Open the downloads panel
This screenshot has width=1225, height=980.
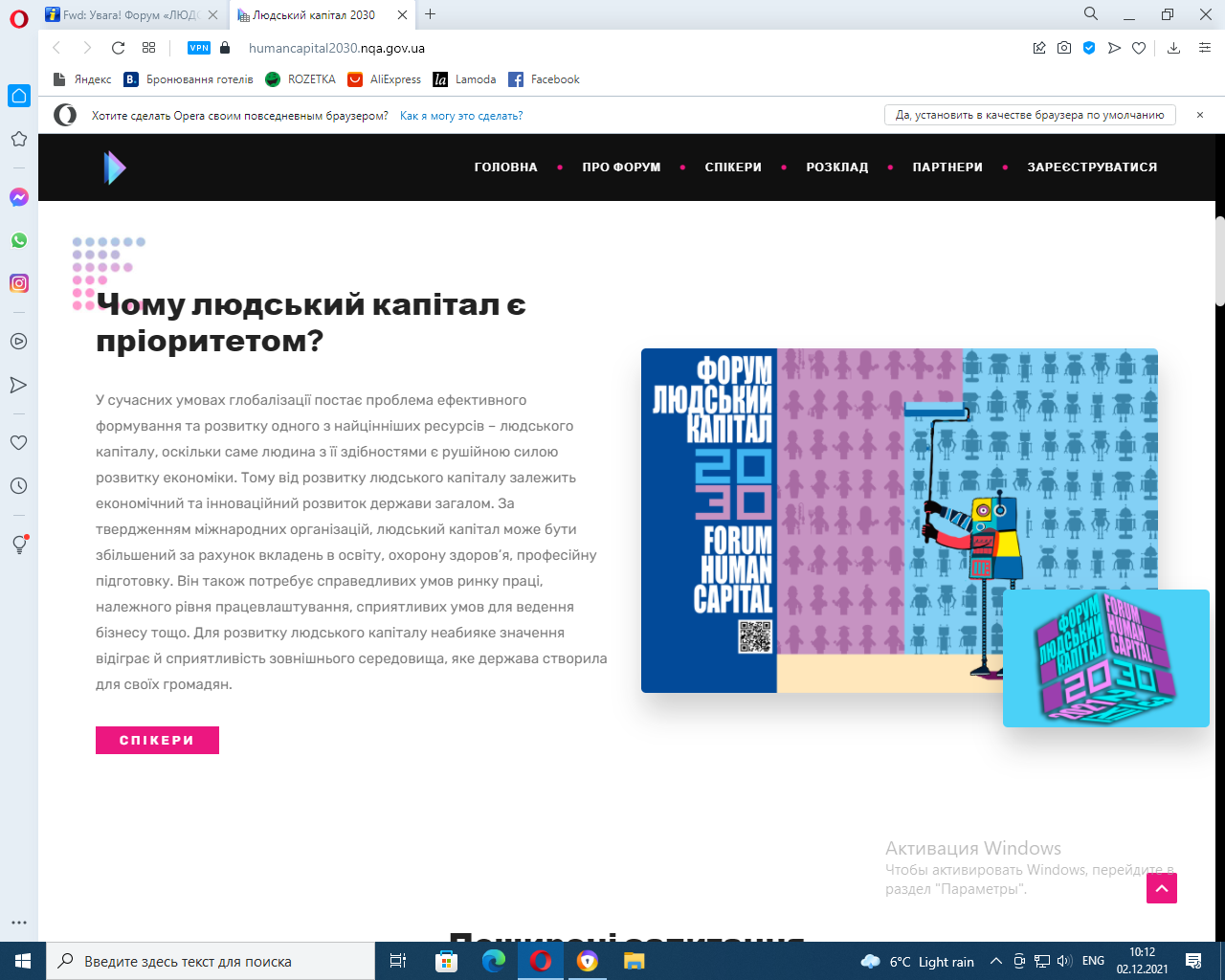[x=1173, y=48]
